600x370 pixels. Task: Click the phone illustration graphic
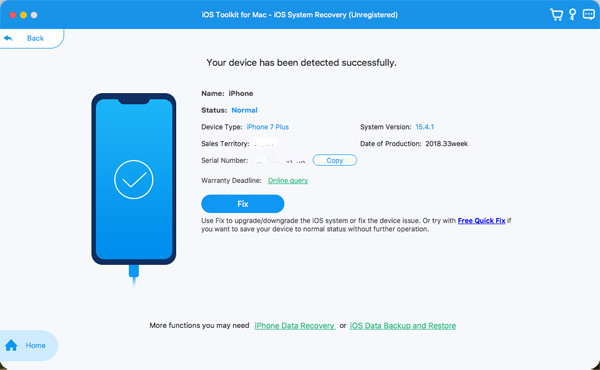[134, 179]
